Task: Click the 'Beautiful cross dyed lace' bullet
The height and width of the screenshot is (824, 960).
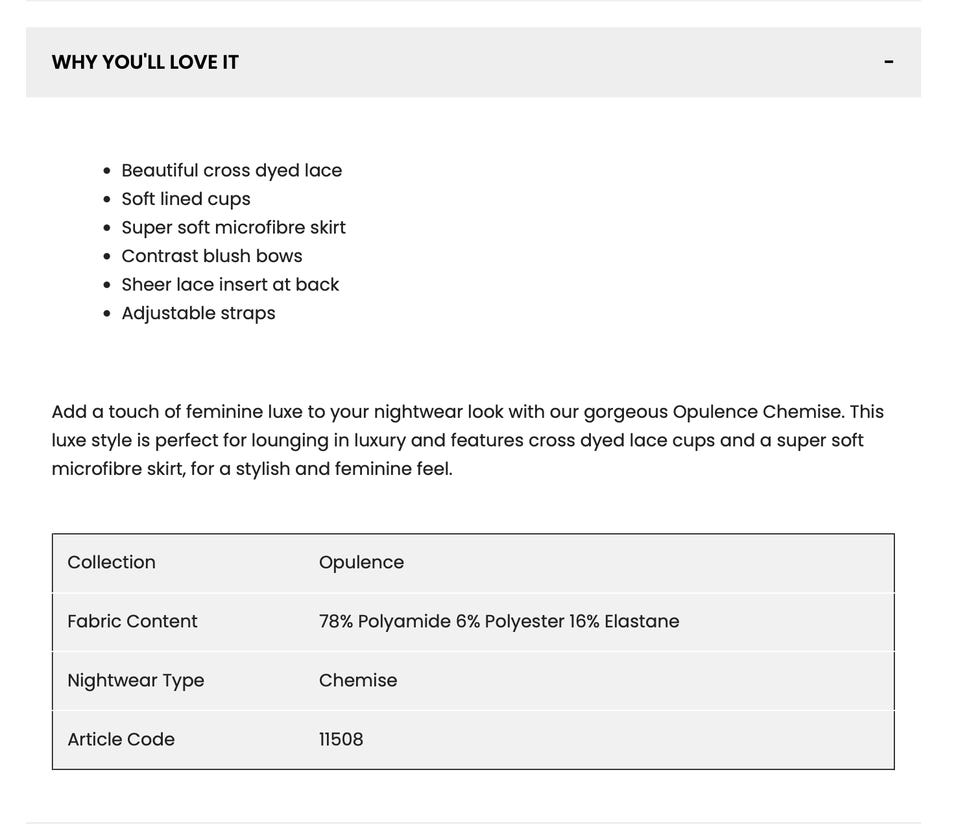Action: (x=231, y=170)
